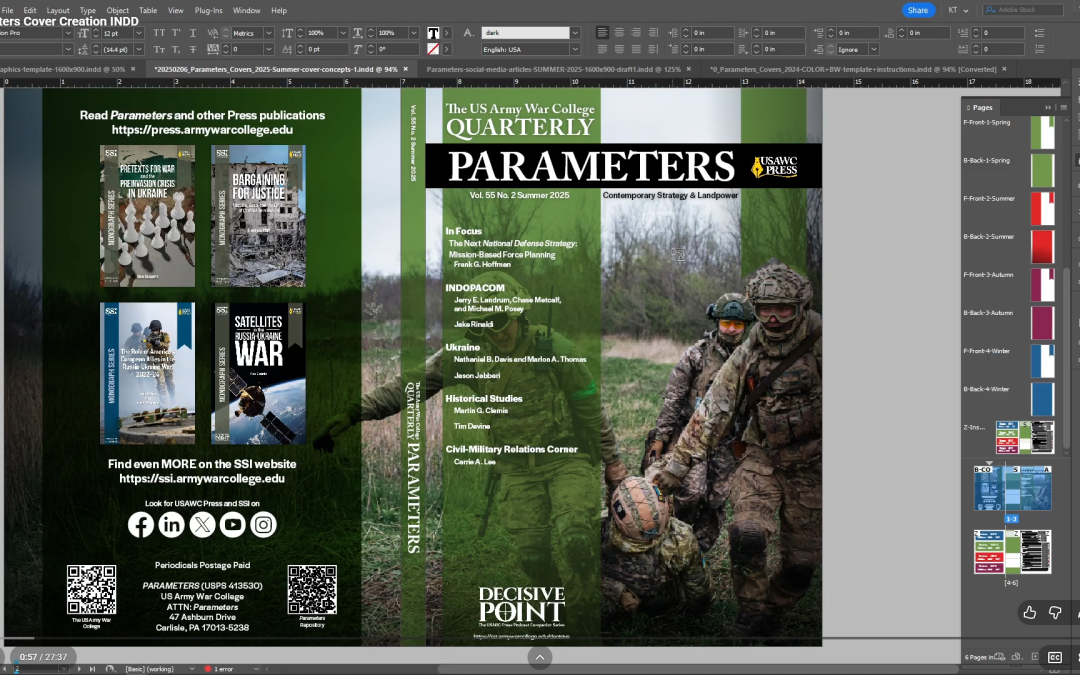The width and height of the screenshot is (1080, 675).
Task: Open the Table menu
Action: tap(148, 10)
